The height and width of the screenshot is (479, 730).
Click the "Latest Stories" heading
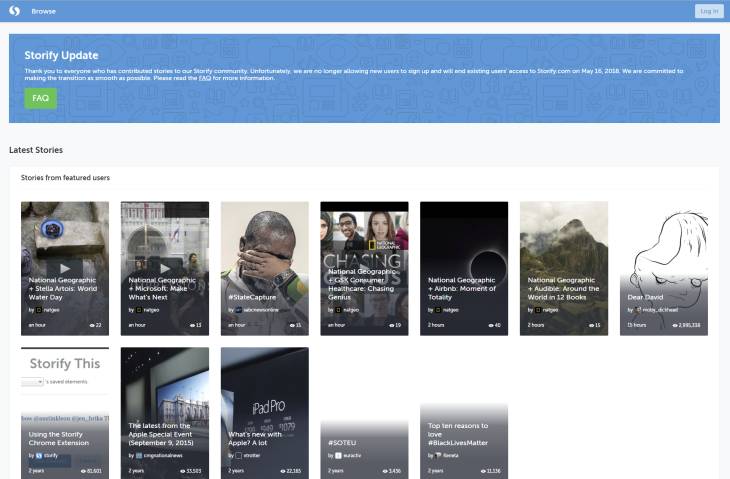click(x=36, y=150)
